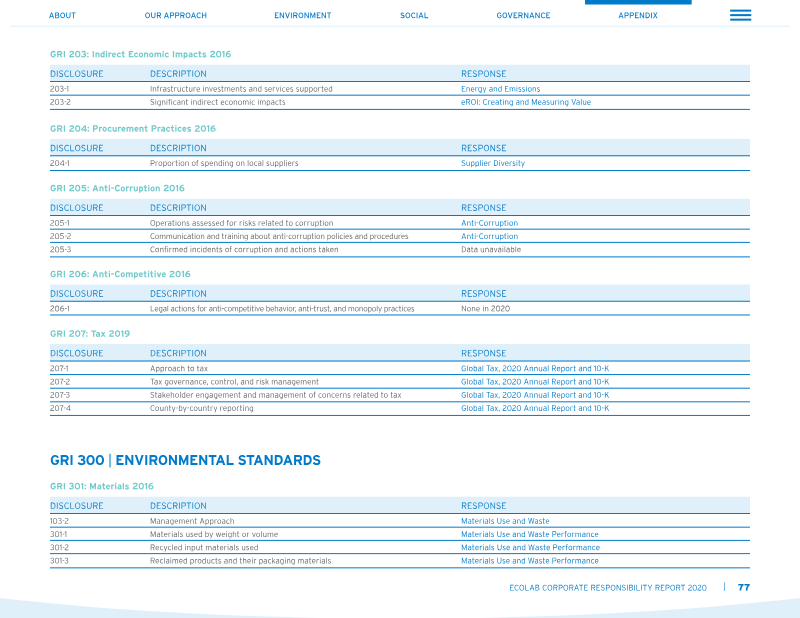Open Materials Use and Waste Performance link for 301-1

(x=530, y=534)
